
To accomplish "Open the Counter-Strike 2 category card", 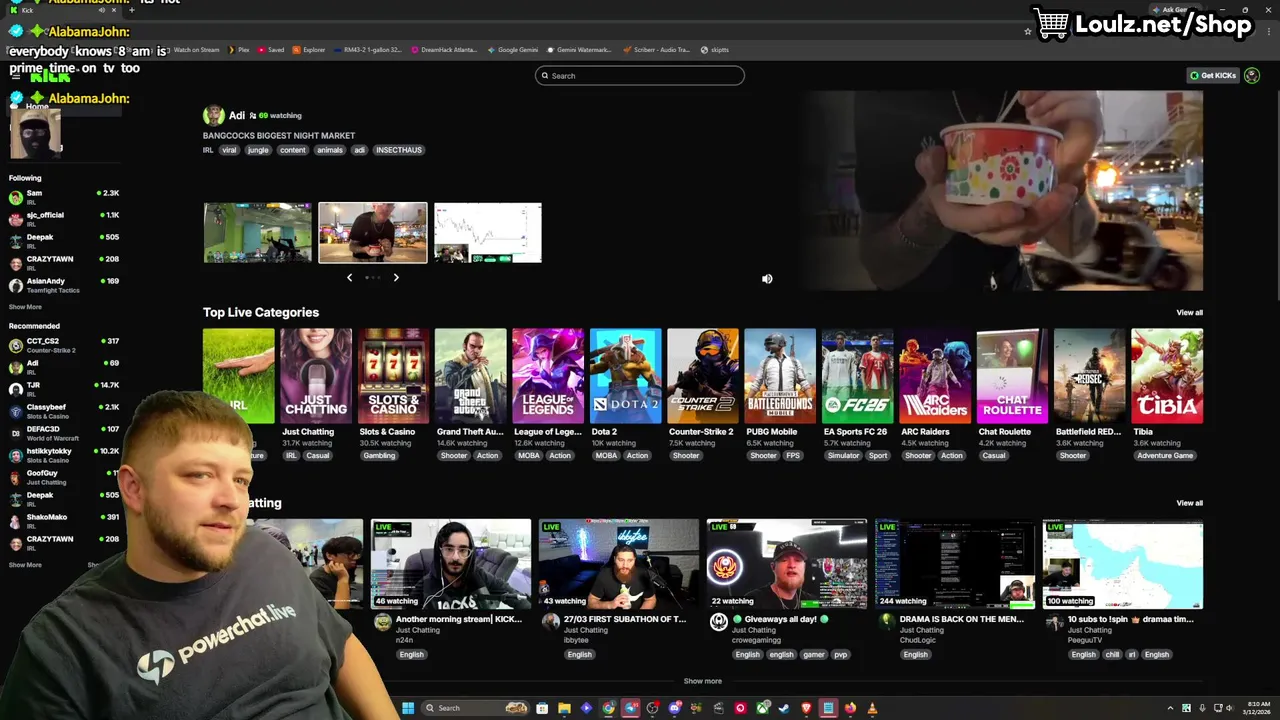I will click(x=703, y=376).
